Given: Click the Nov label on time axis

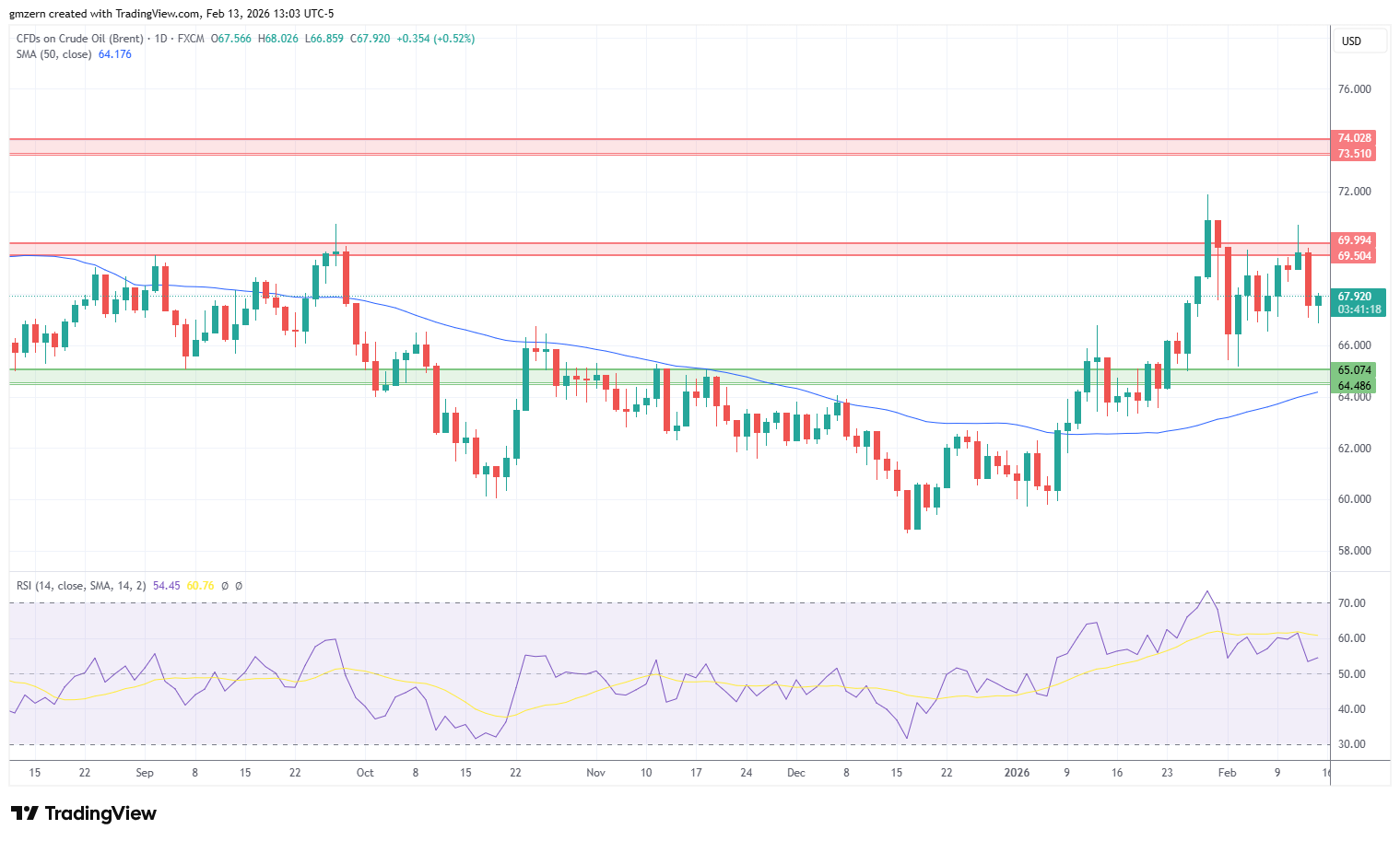Looking at the screenshot, I should pos(595,773).
